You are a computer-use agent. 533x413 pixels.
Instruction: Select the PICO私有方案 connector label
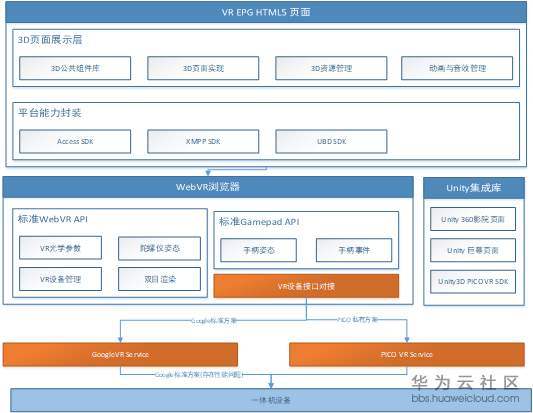(x=357, y=320)
